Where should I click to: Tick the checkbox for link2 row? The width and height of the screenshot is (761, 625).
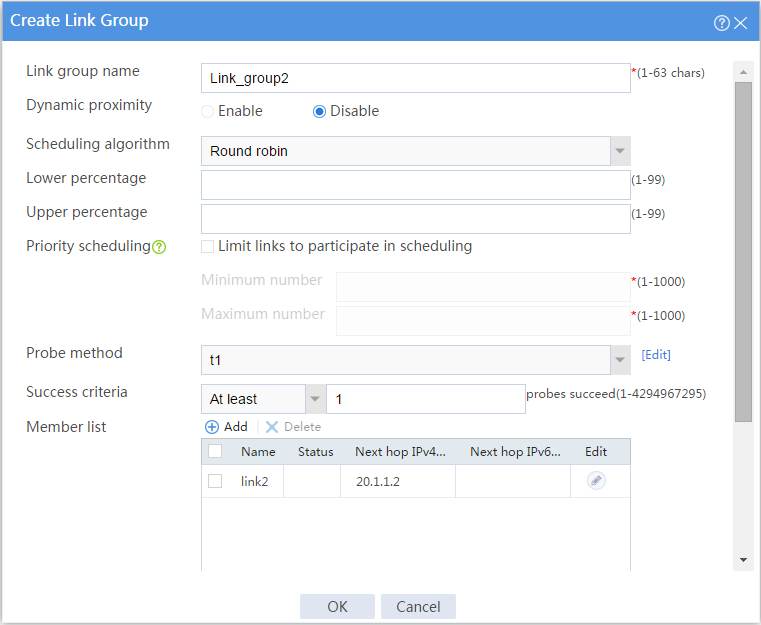tap(215, 481)
